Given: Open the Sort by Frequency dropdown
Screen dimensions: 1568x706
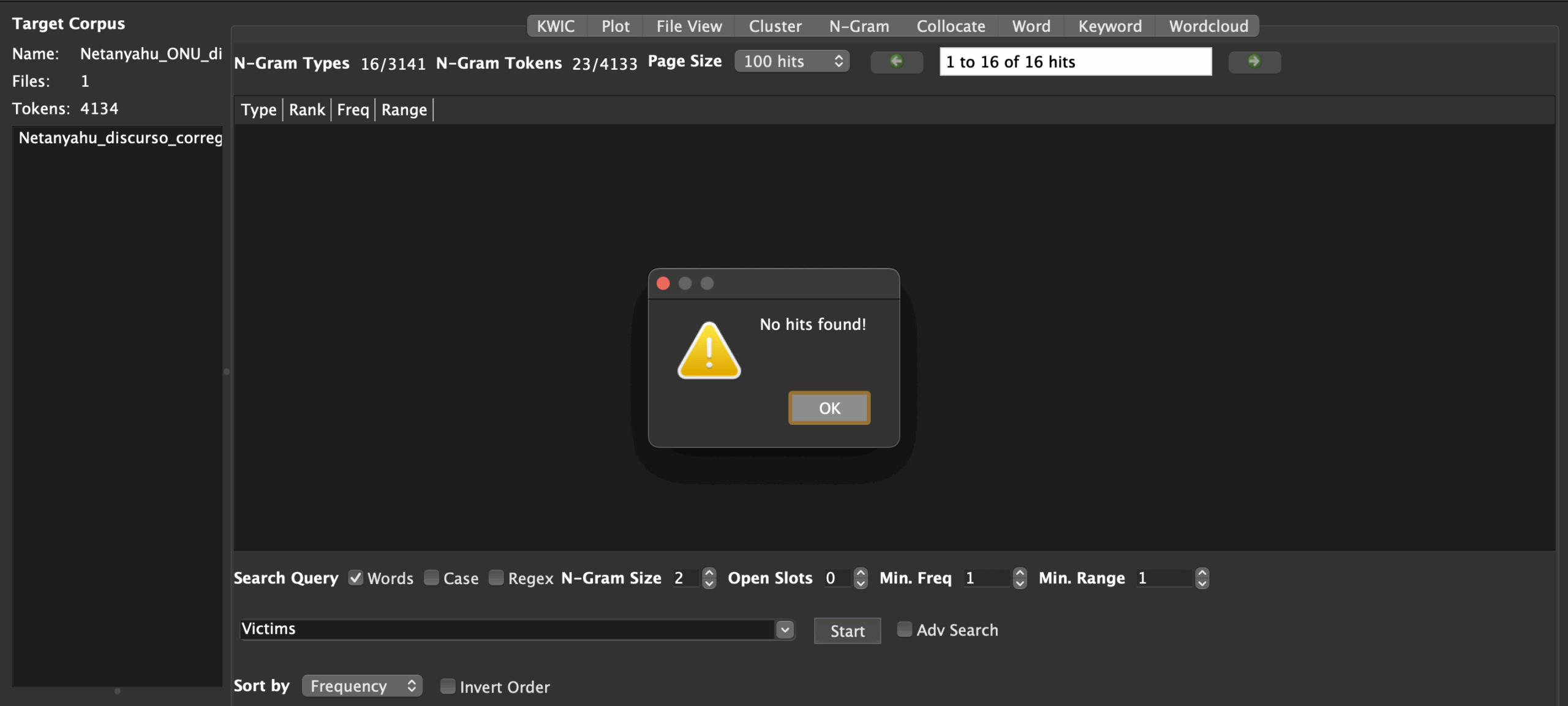Looking at the screenshot, I should coord(361,686).
